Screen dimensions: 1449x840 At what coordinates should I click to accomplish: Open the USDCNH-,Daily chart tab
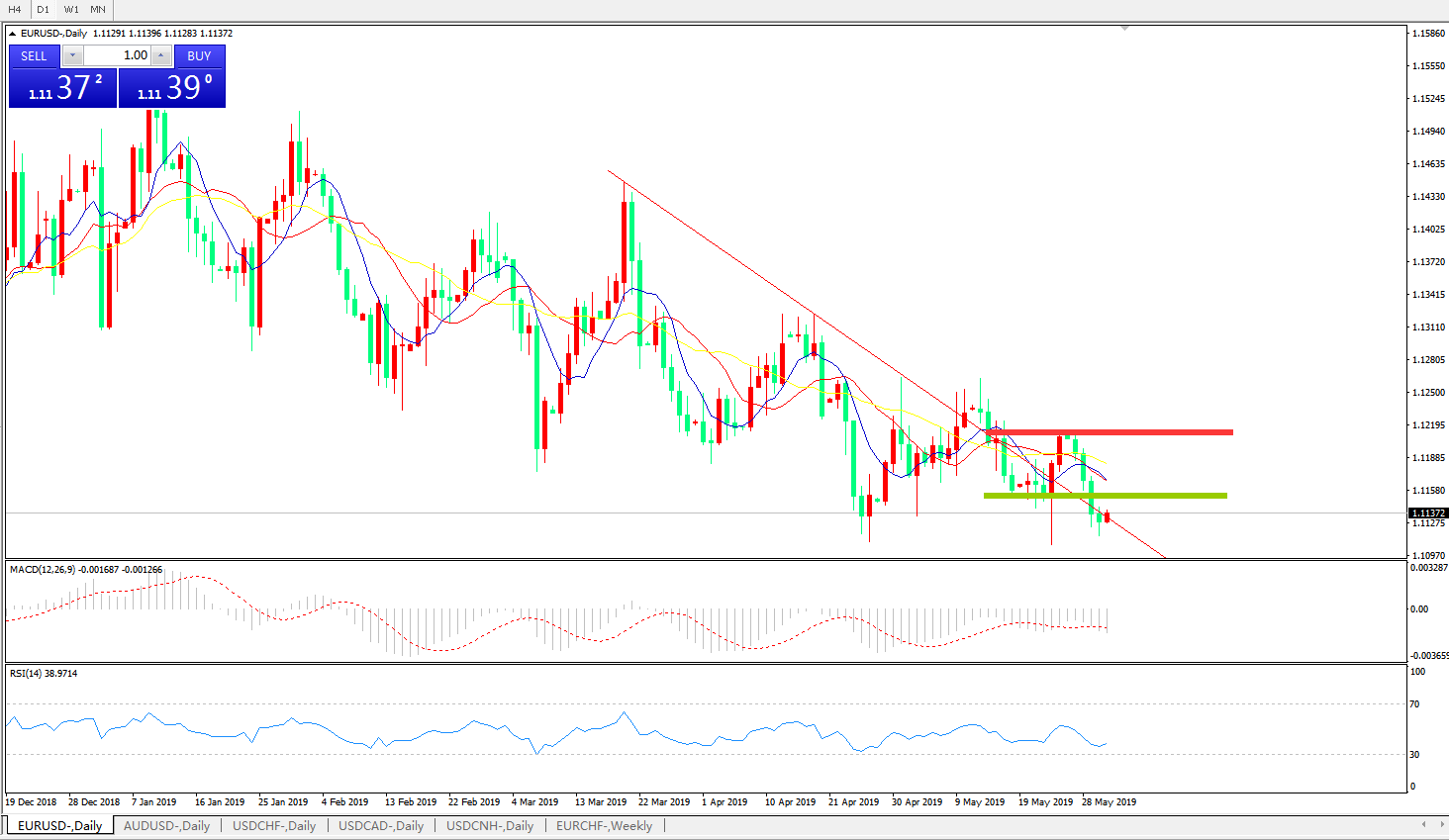(x=490, y=825)
